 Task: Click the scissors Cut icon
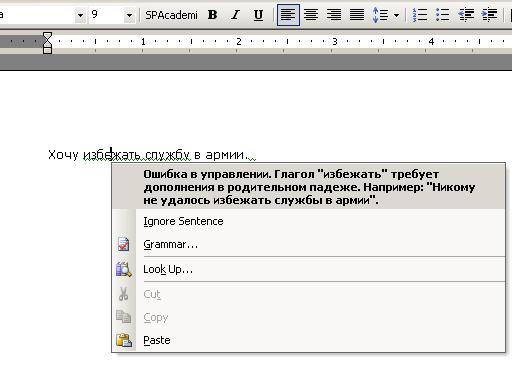click(123, 294)
